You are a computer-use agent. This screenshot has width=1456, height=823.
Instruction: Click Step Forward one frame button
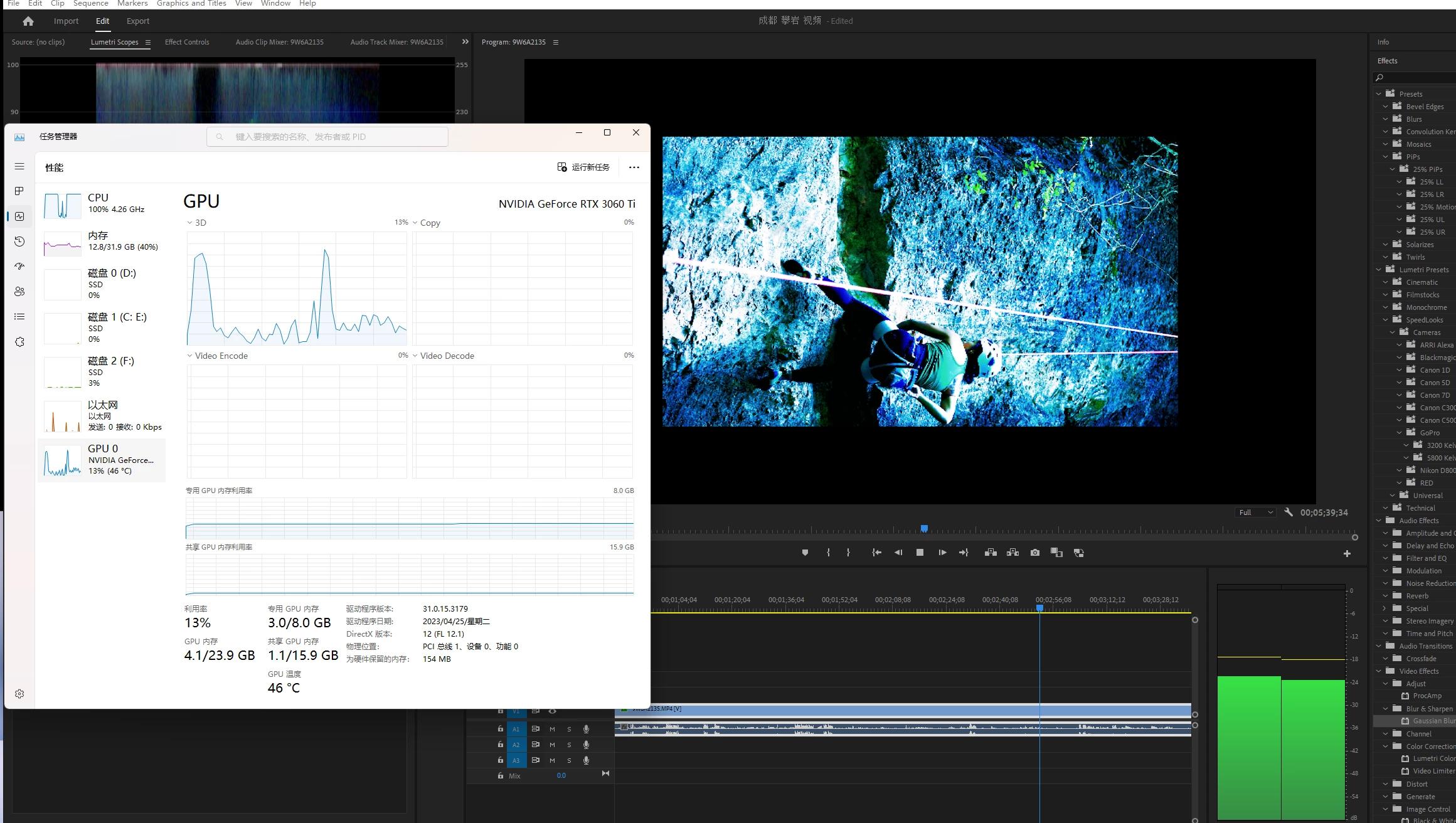[942, 553]
